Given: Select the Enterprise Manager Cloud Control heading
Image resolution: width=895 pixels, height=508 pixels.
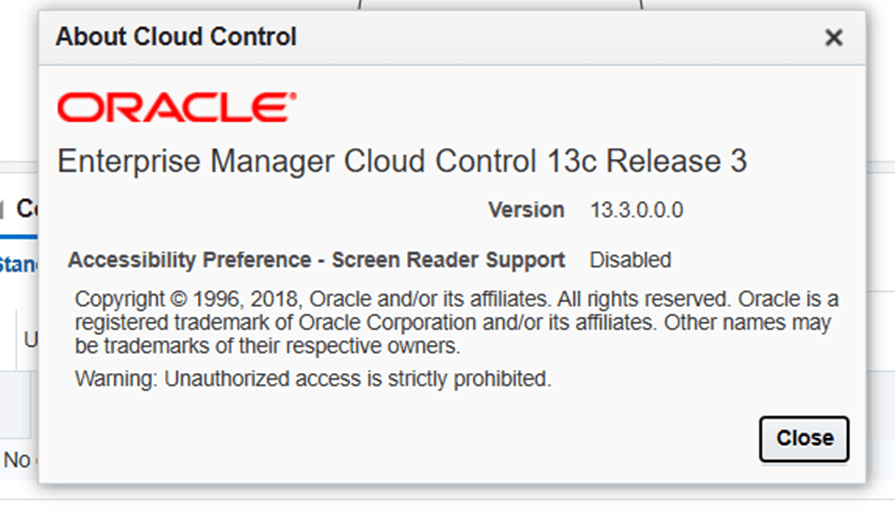Looking at the screenshot, I should pyautogui.click(x=402, y=162).
